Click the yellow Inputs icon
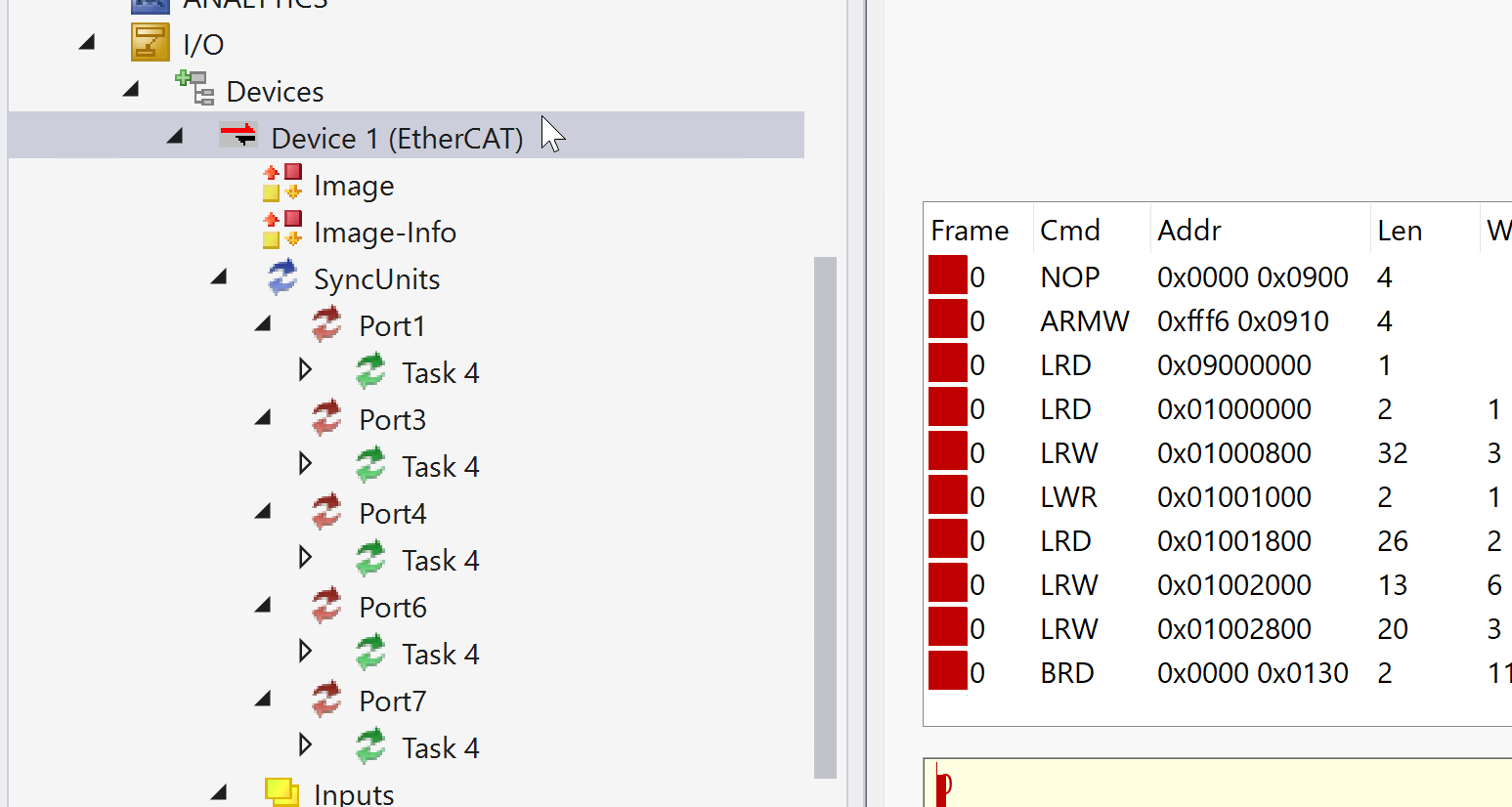The width and height of the screenshot is (1512, 807). click(x=282, y=791)
